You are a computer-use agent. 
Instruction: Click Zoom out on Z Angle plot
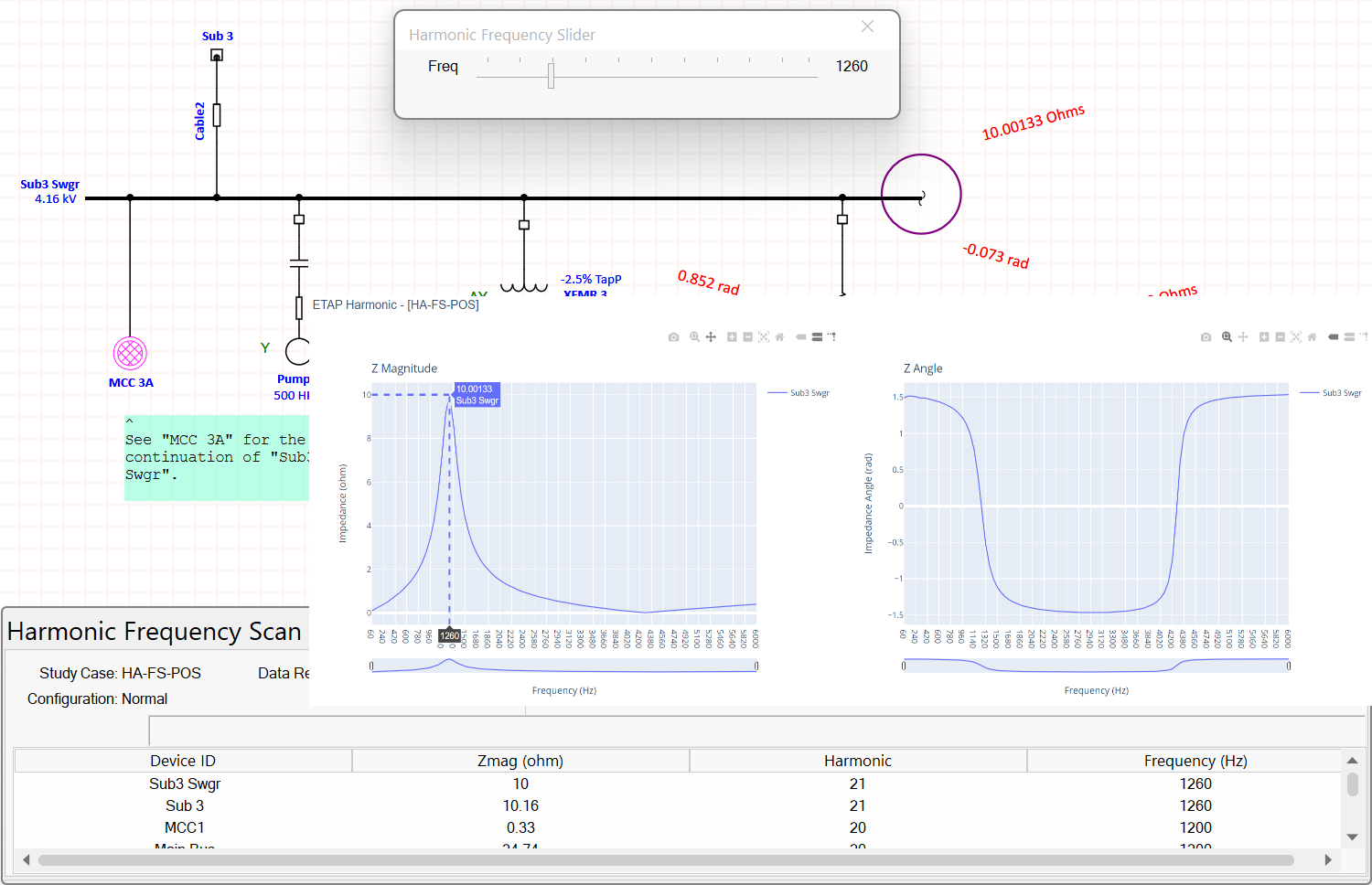click(x=1280, y=337)
